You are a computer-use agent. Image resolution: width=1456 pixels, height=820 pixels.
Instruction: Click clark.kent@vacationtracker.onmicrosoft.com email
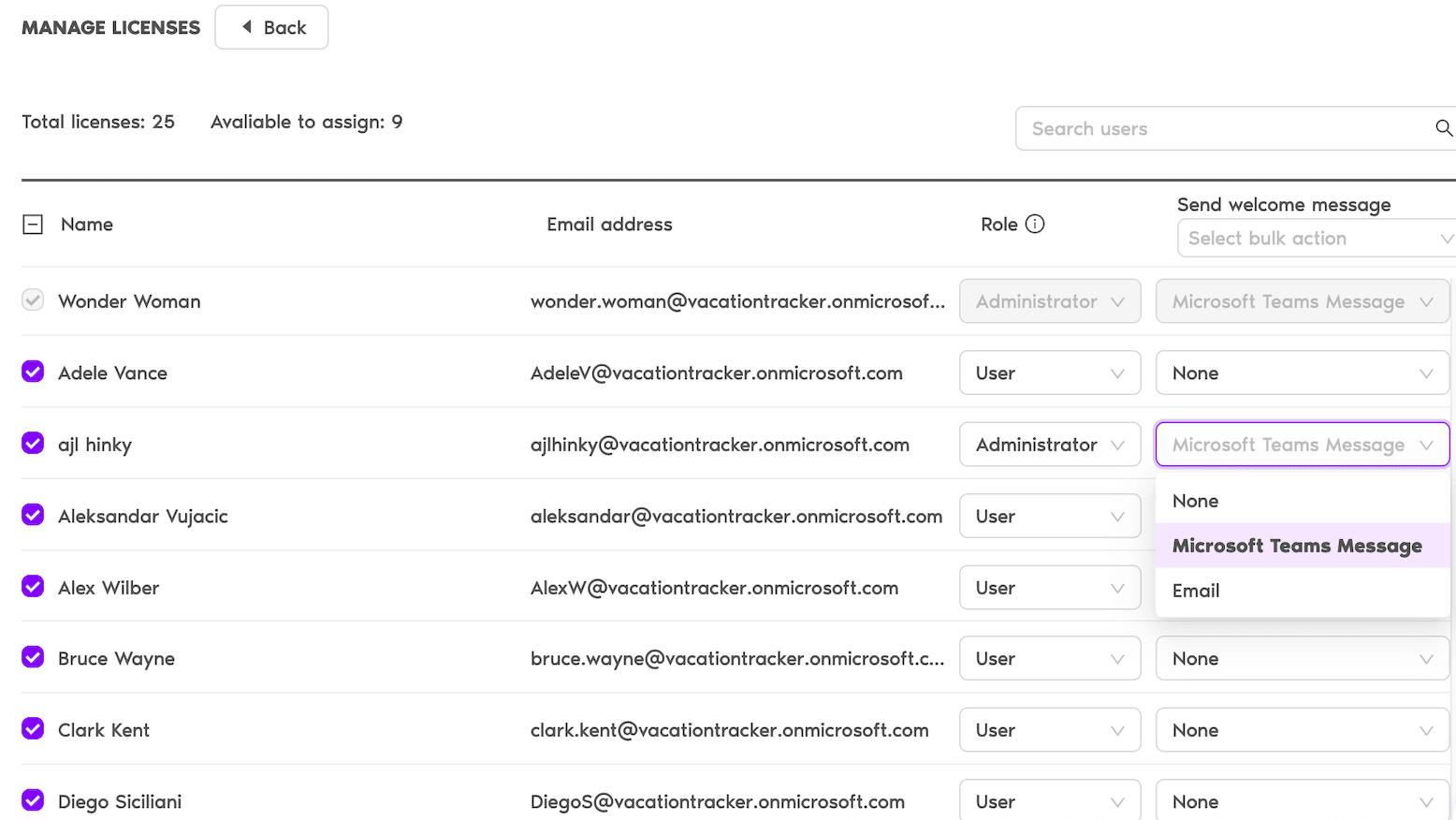[730, 730]
